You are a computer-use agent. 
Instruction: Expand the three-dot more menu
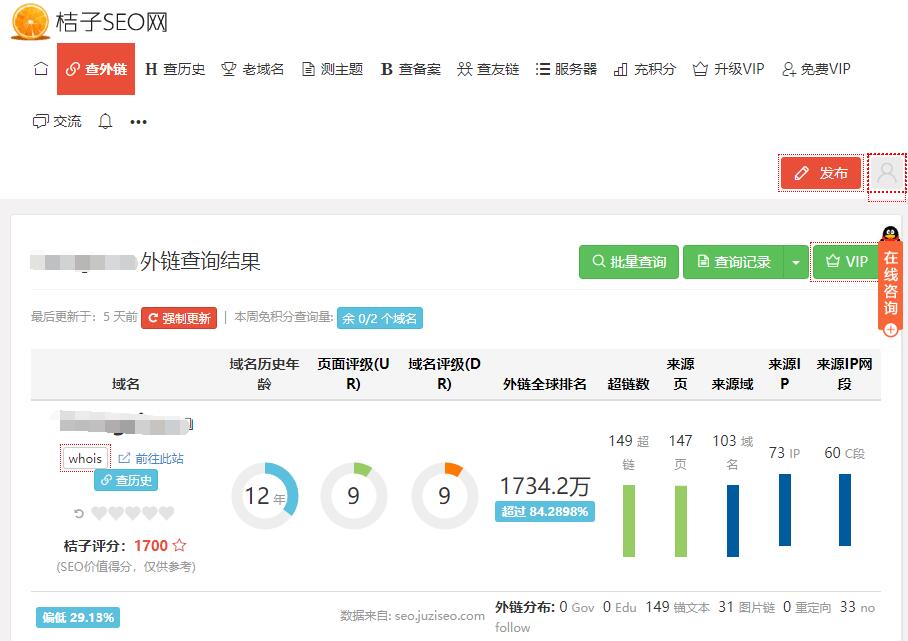pos(138,122)
